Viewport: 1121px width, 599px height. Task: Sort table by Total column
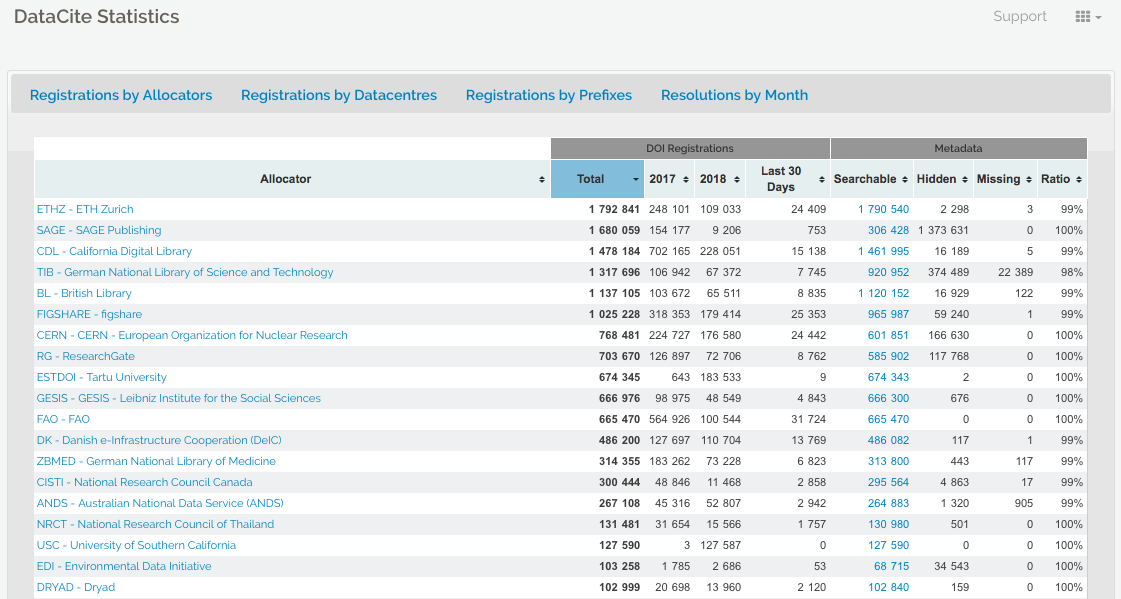(x=598, y=179)
